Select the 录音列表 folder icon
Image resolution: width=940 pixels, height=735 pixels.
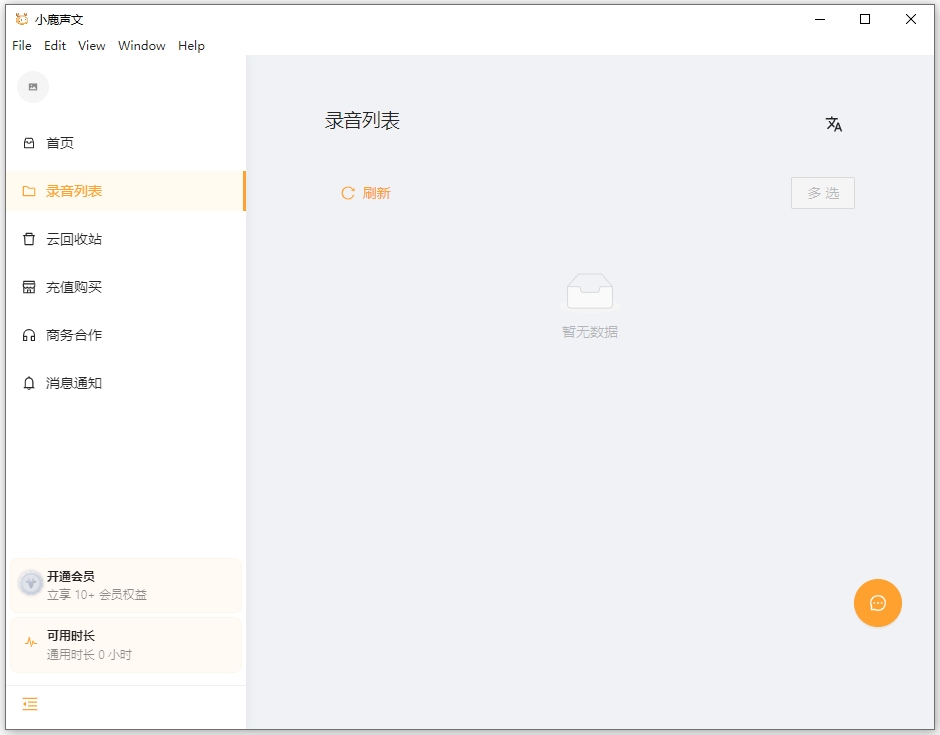click(30, 190)
